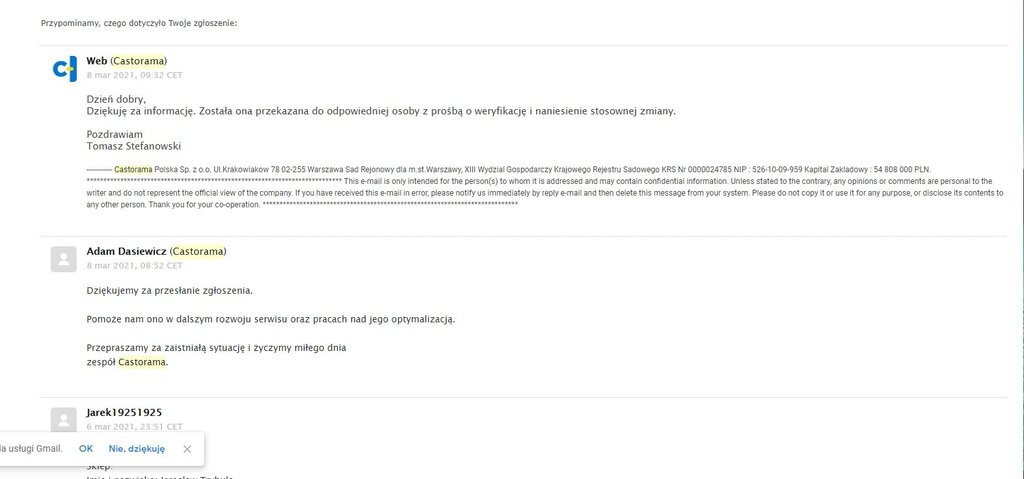Click timestamp 8 mar 2021, 09:32 CET
This screenshot has height=479, width=1024.
[x=134, y=75]
